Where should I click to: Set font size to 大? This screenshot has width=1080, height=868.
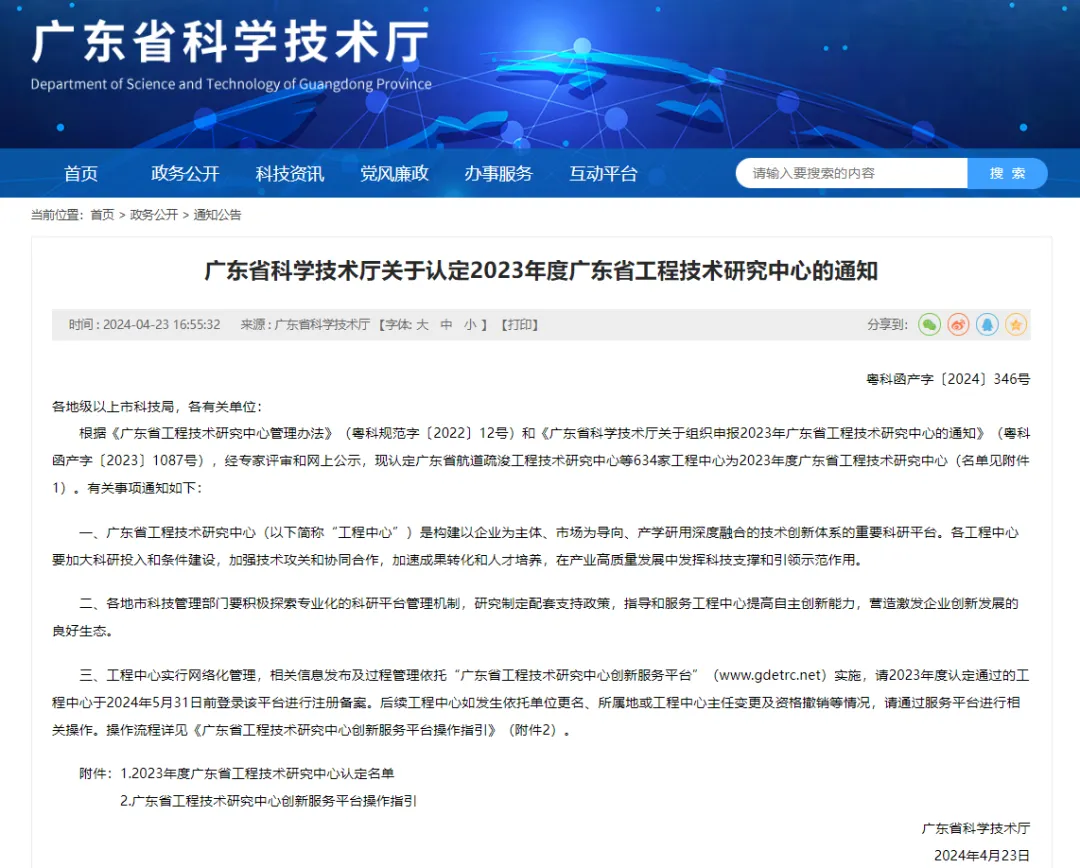[x=422, y=324]
